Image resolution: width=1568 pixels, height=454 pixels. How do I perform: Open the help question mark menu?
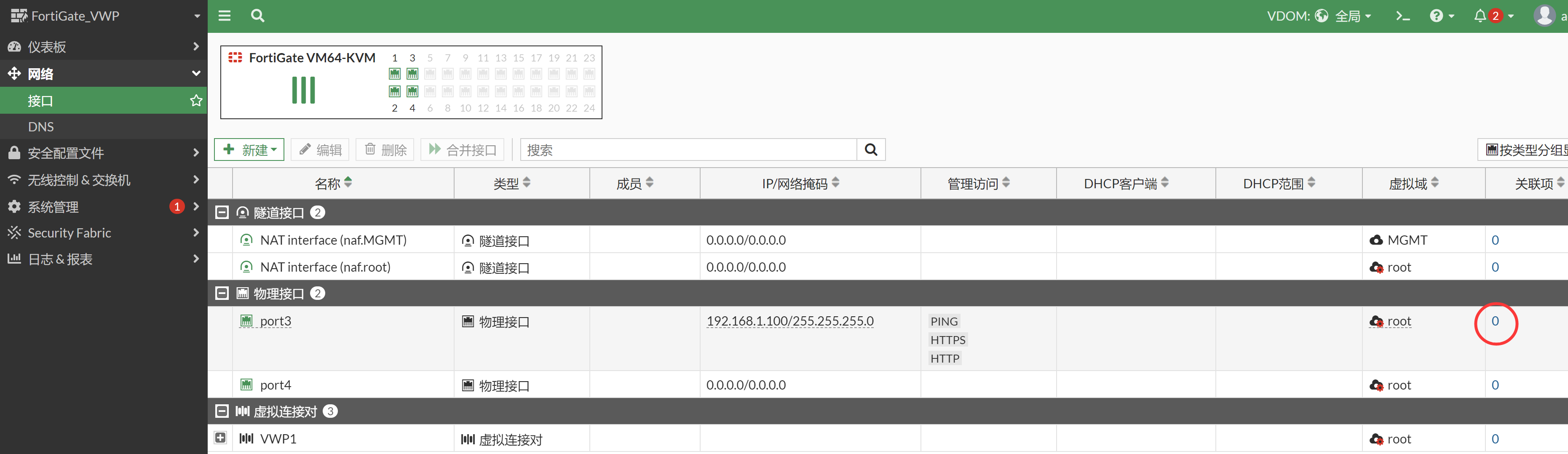[1441, 16]
